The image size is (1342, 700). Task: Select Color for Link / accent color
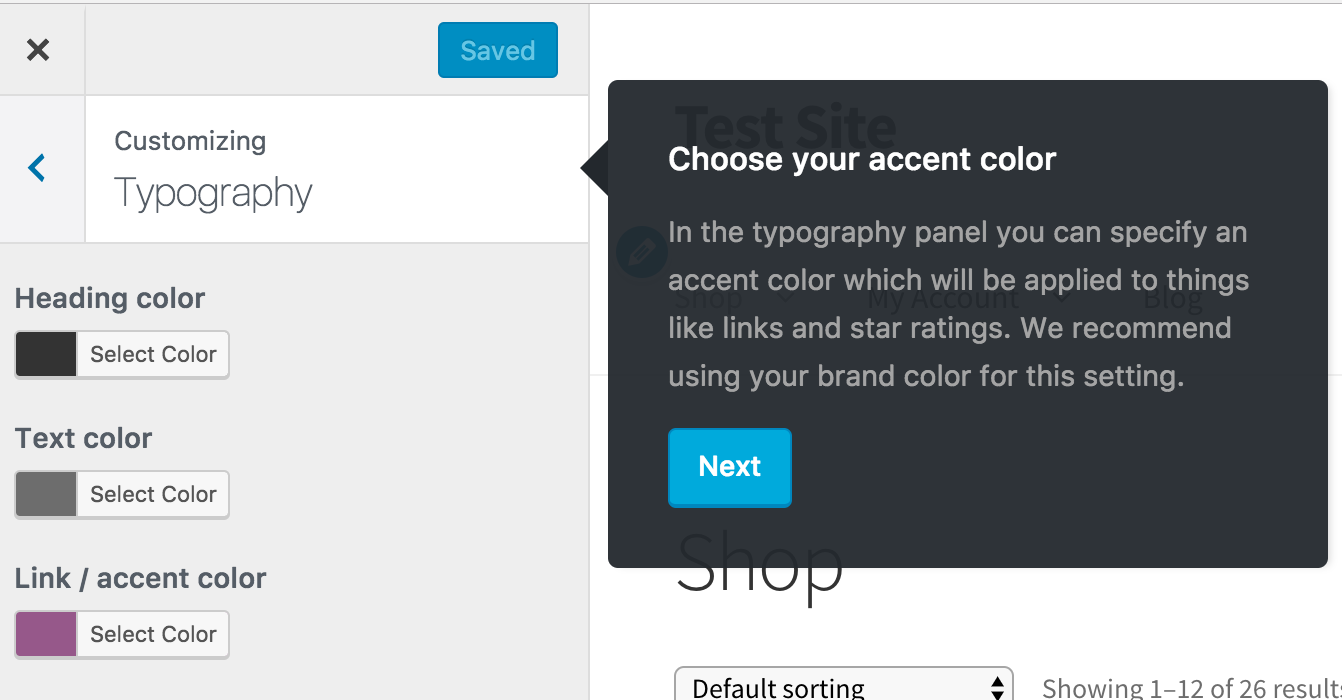(153, 634)
